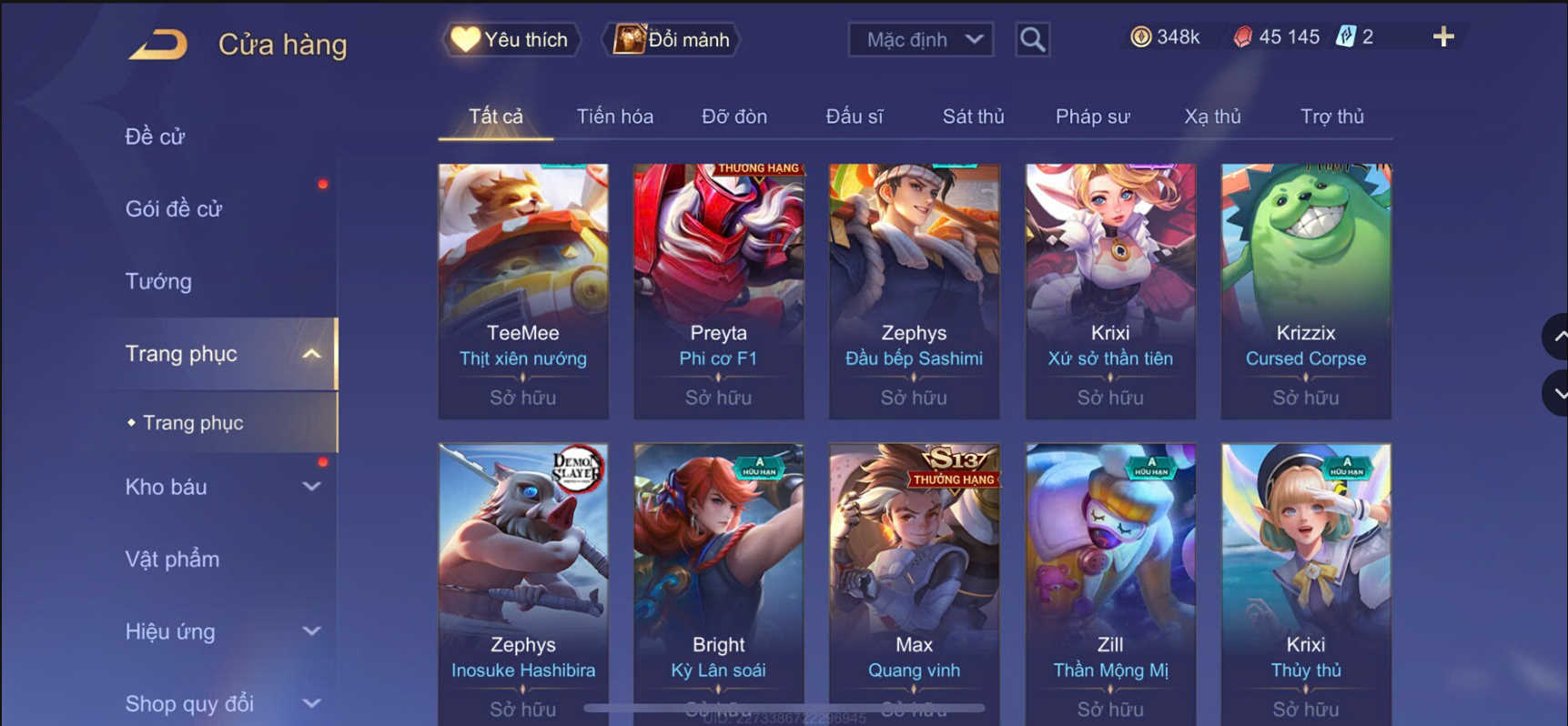The height and width of the screenshot is (726, 1568).
Task: Click the back arrow icon
Action: [x=158, y=44]
